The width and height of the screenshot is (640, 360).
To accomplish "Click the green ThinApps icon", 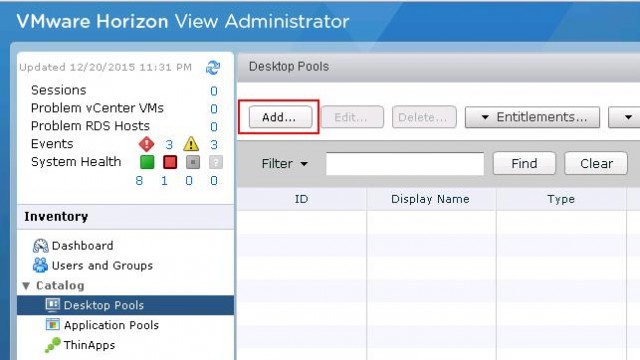I will (52, 345).
